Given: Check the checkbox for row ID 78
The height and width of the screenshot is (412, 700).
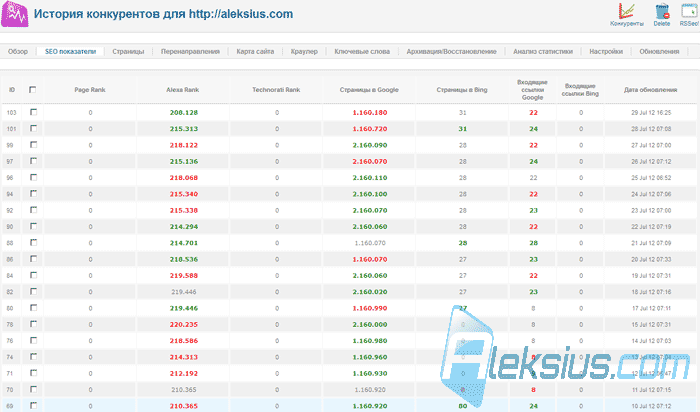Looking at the screenshot, I should [x=33, y=324].
